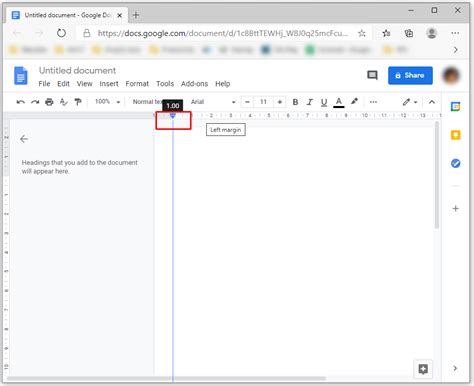Toggle italic formatting
The width and height of the screenshot is (474, 386).
tap(310, 102)
